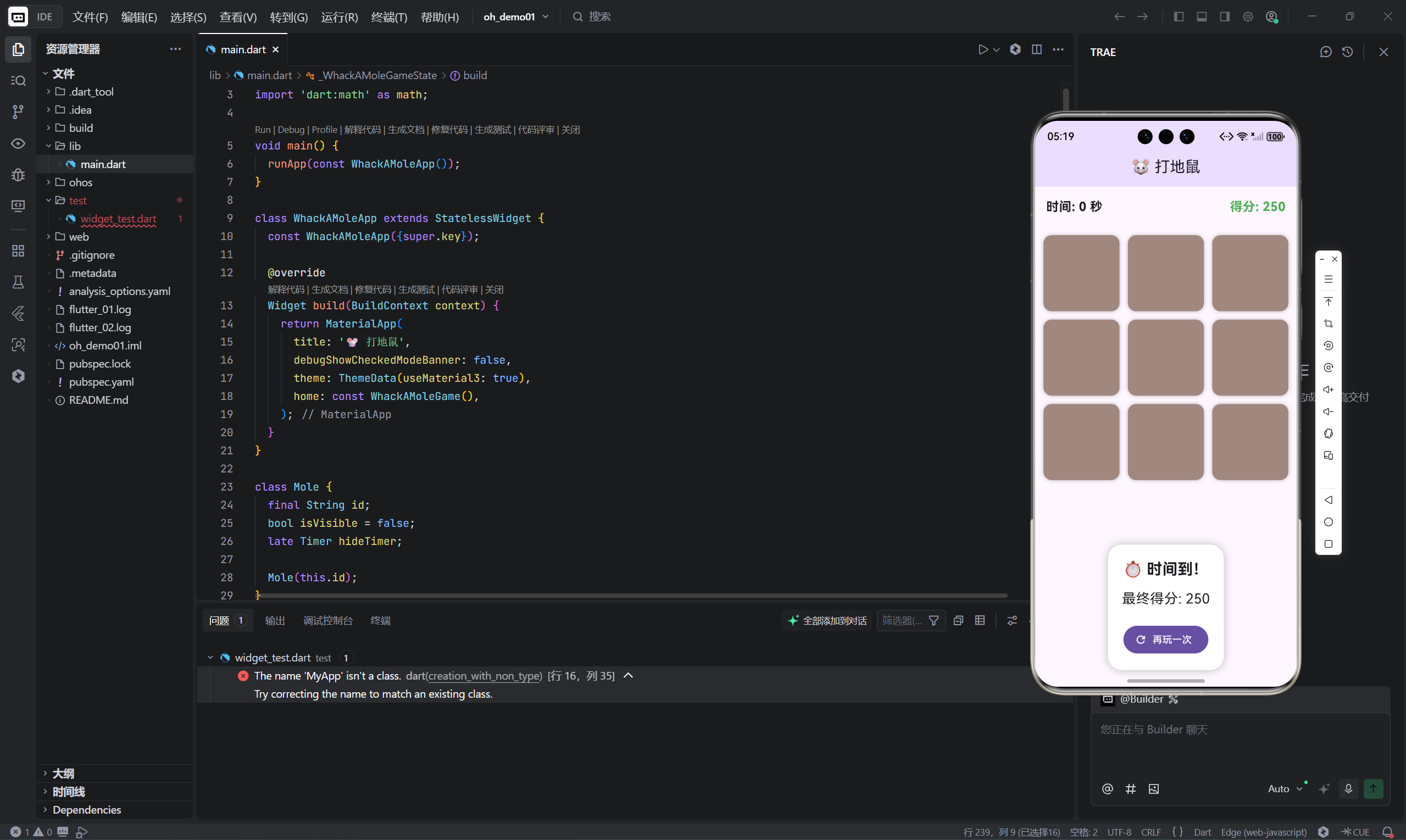This screenshot has width=1406, height=840.
Task: Click 全部添加到对话 button
Action: click(x=827, y=621)
